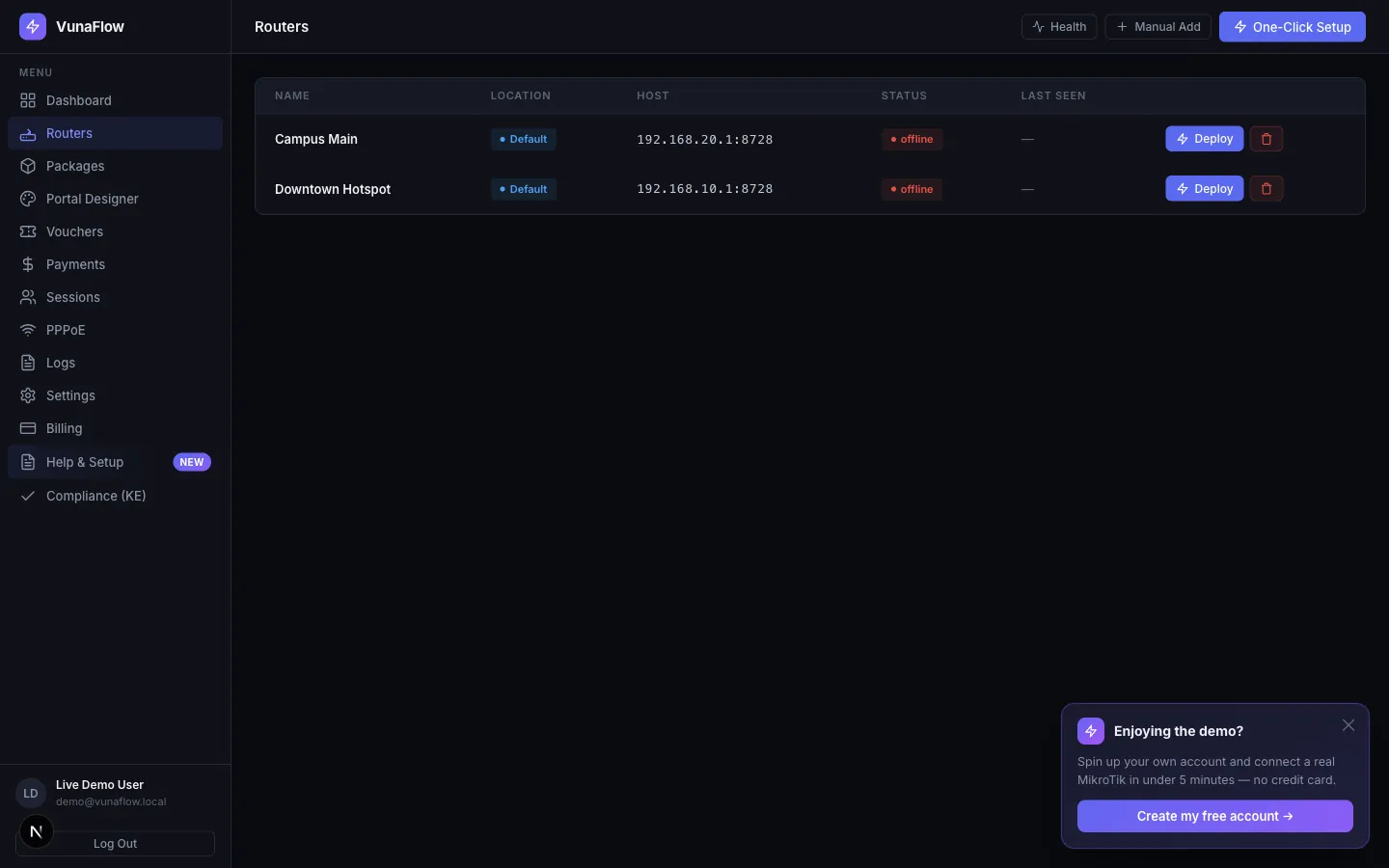Click Create my free account
1389x868 pixels.
tap(1215, 816)
